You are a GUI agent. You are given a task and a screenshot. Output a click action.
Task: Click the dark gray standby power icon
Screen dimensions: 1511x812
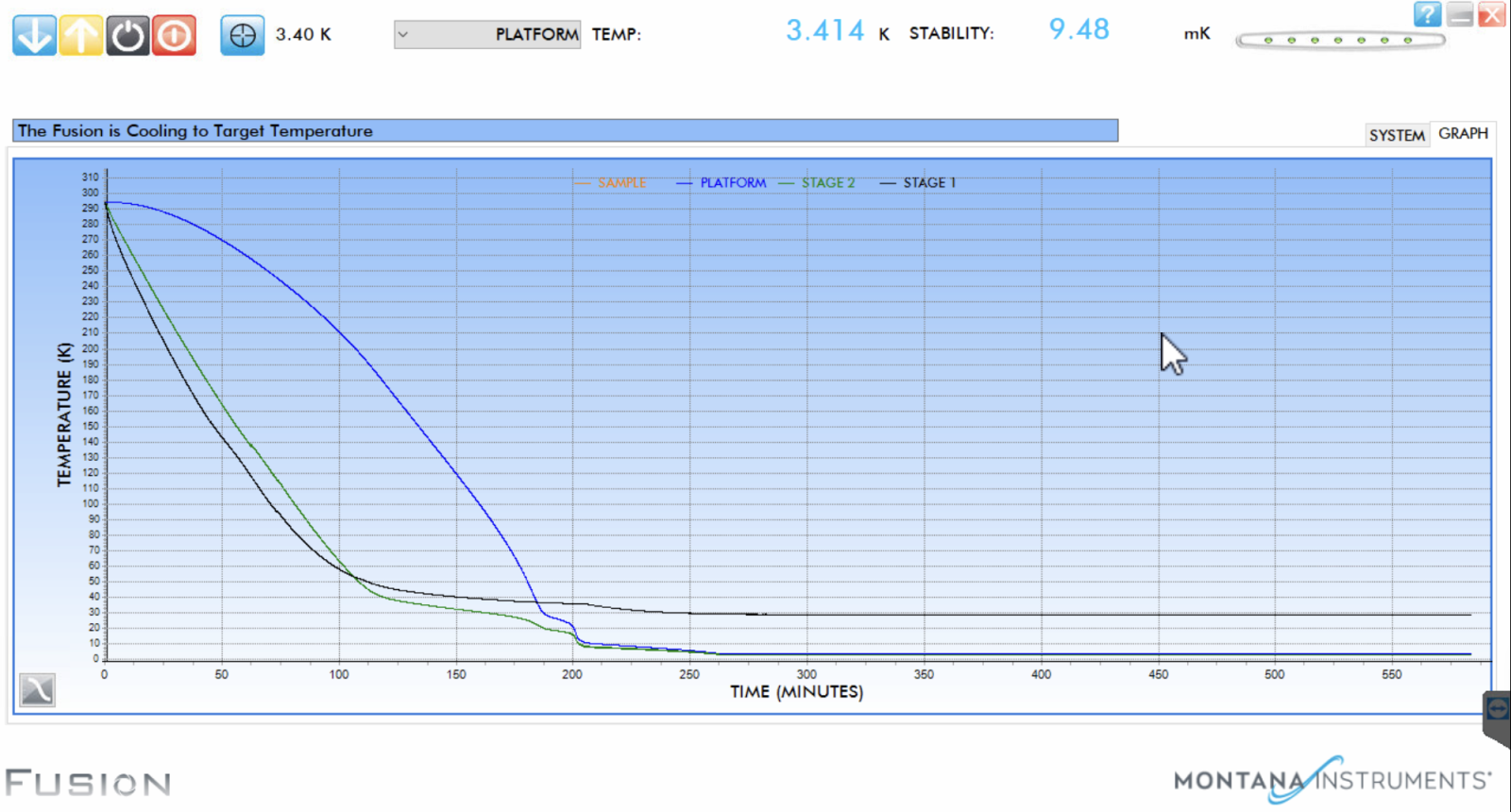[x=127, y=36]
